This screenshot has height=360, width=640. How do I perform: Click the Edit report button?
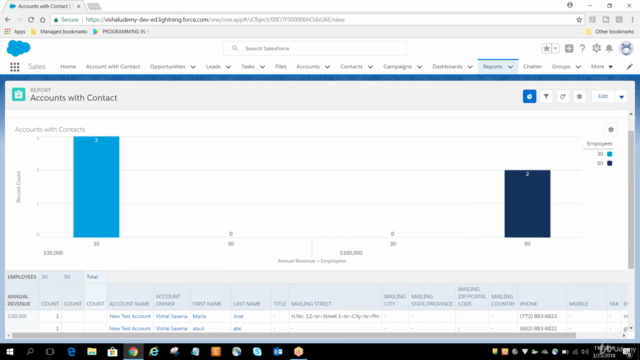coord(603,96)
